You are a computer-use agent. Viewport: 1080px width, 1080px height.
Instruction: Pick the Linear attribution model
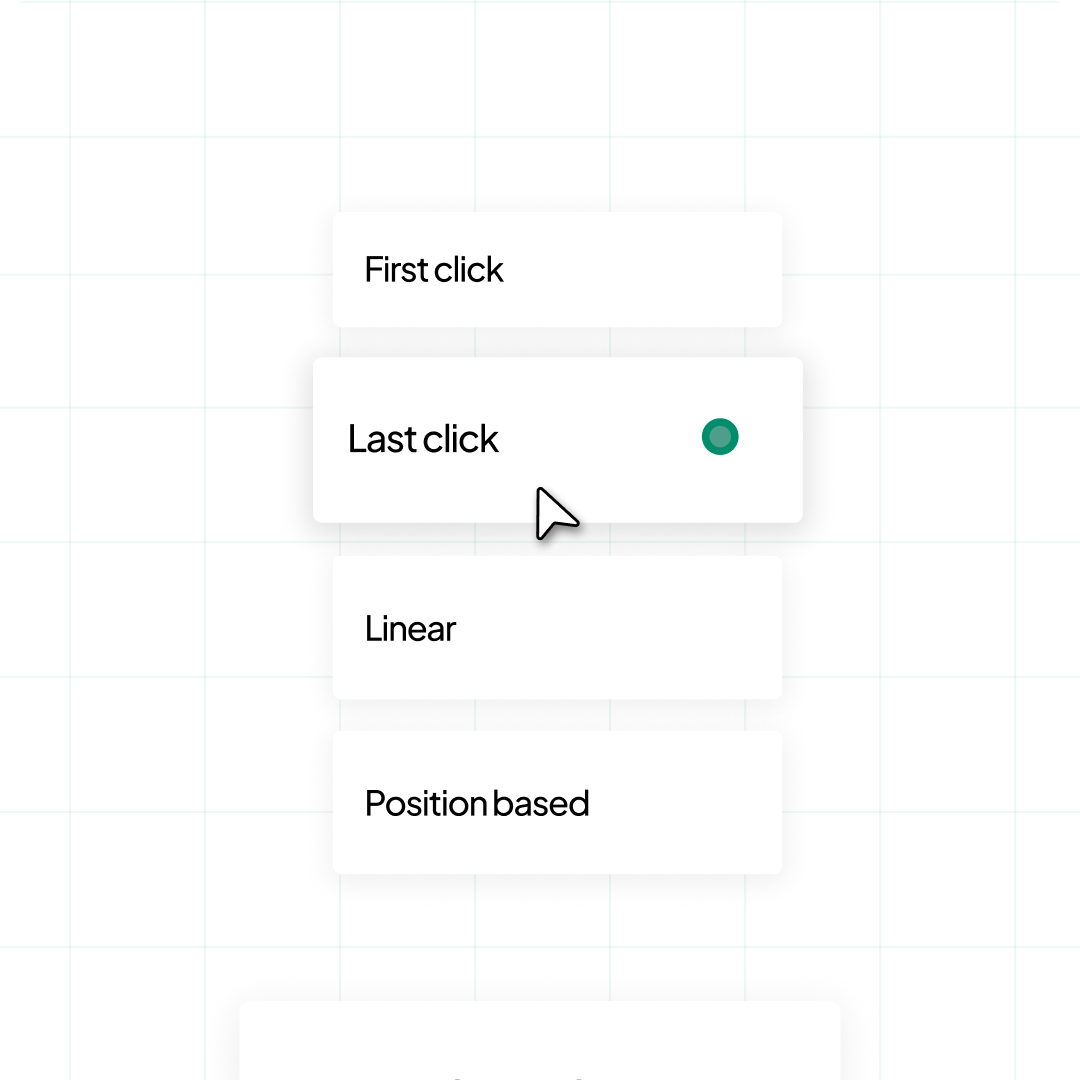557,627
